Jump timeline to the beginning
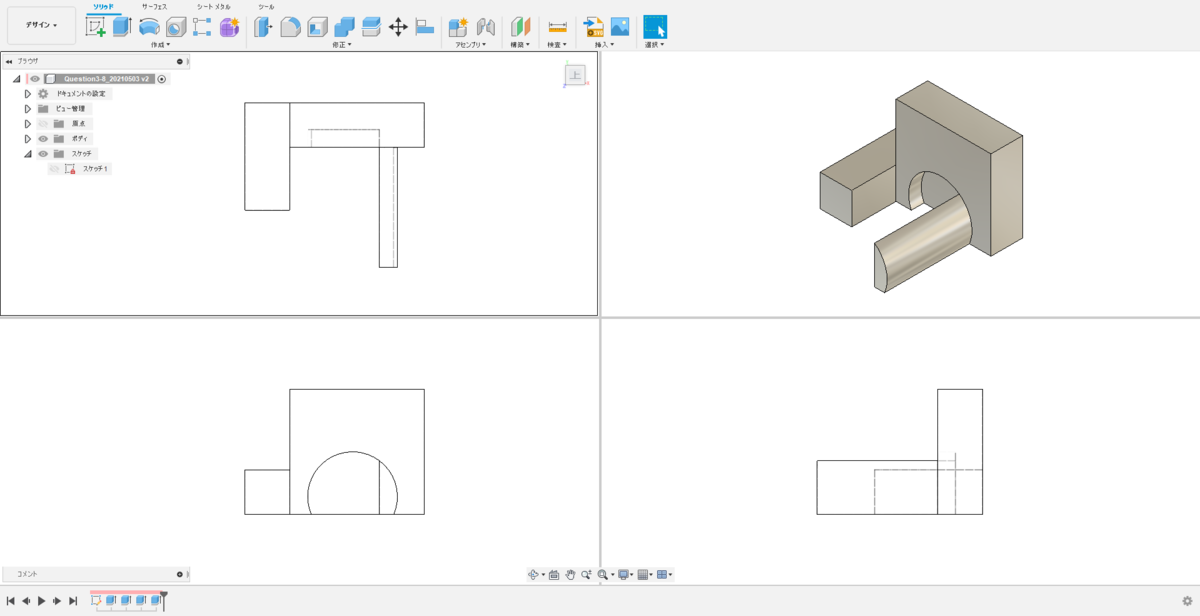 (10, 601)
